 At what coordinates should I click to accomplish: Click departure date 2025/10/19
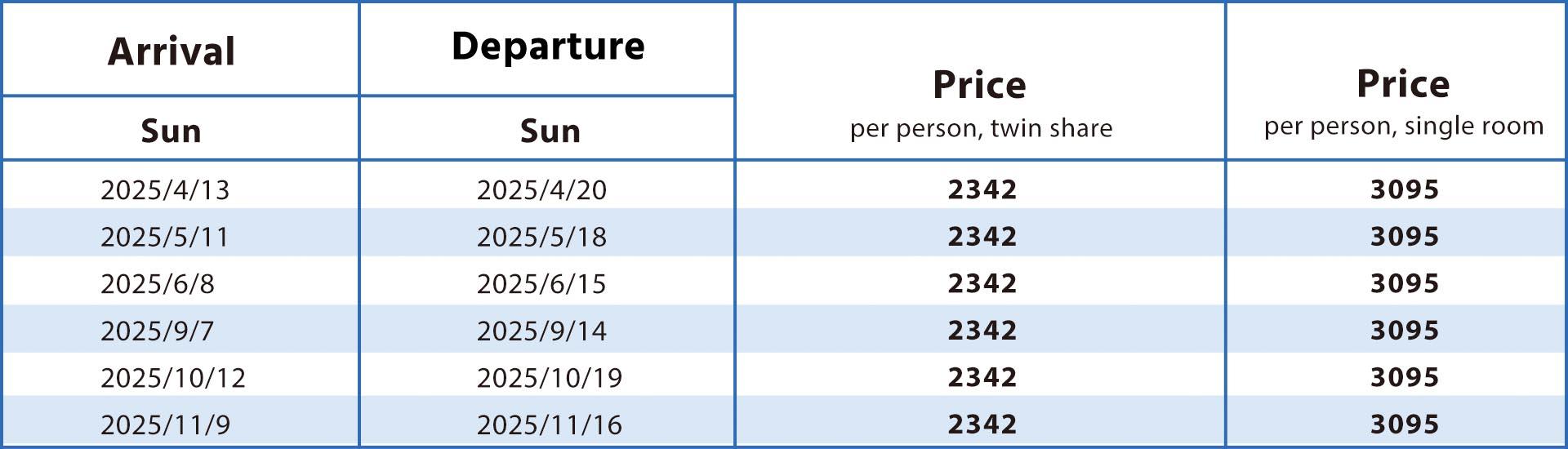(550, 377)
